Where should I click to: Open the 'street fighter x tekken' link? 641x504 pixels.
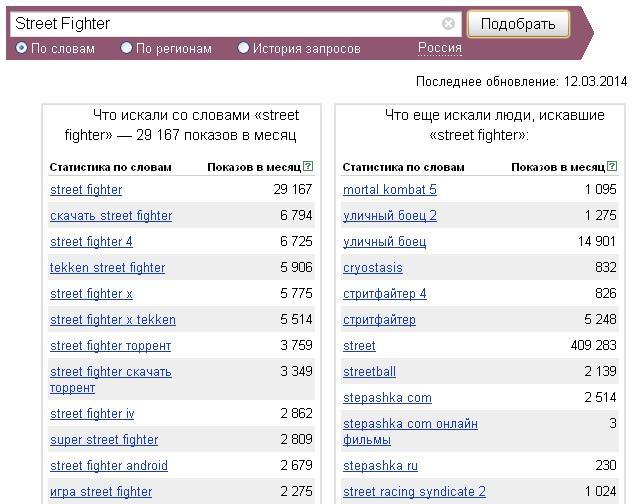pyautogui.click(x=113, y=320)
